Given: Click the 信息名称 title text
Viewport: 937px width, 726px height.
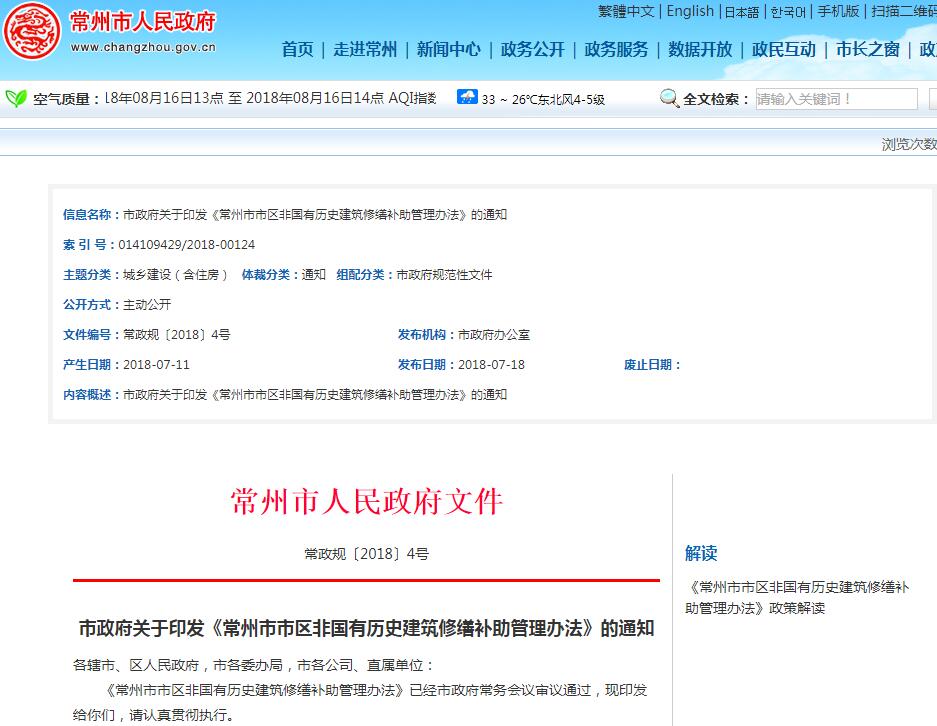Looking at the screenshot, I should [315, 215].
